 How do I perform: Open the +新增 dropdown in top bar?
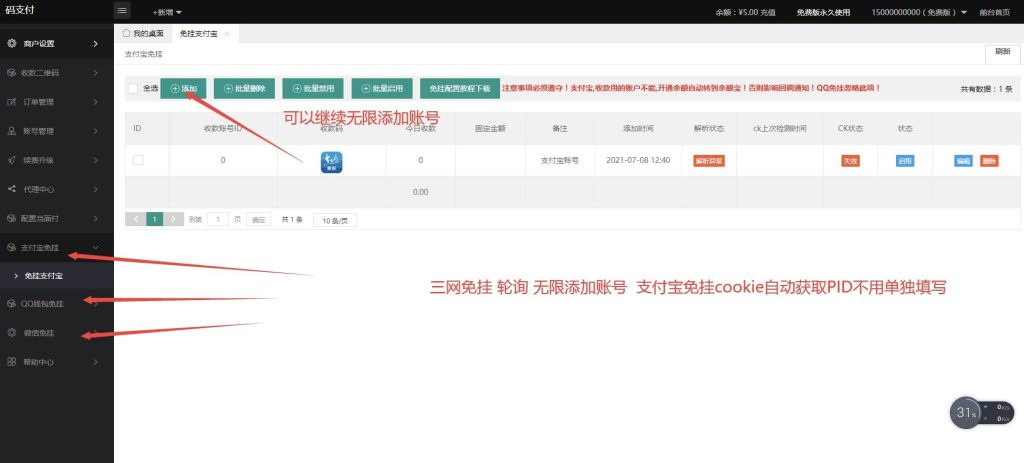tap(167, 11)
